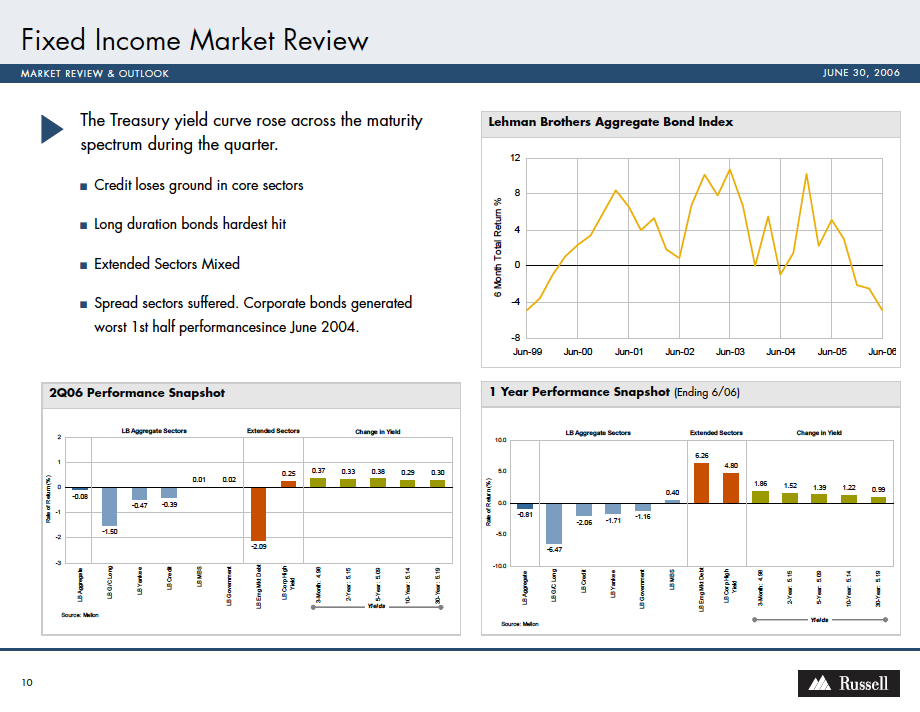Select the -6.47 blue bar in 1 Year chart
The width and height of the screenshot is (920, 712).
[553, 523]
